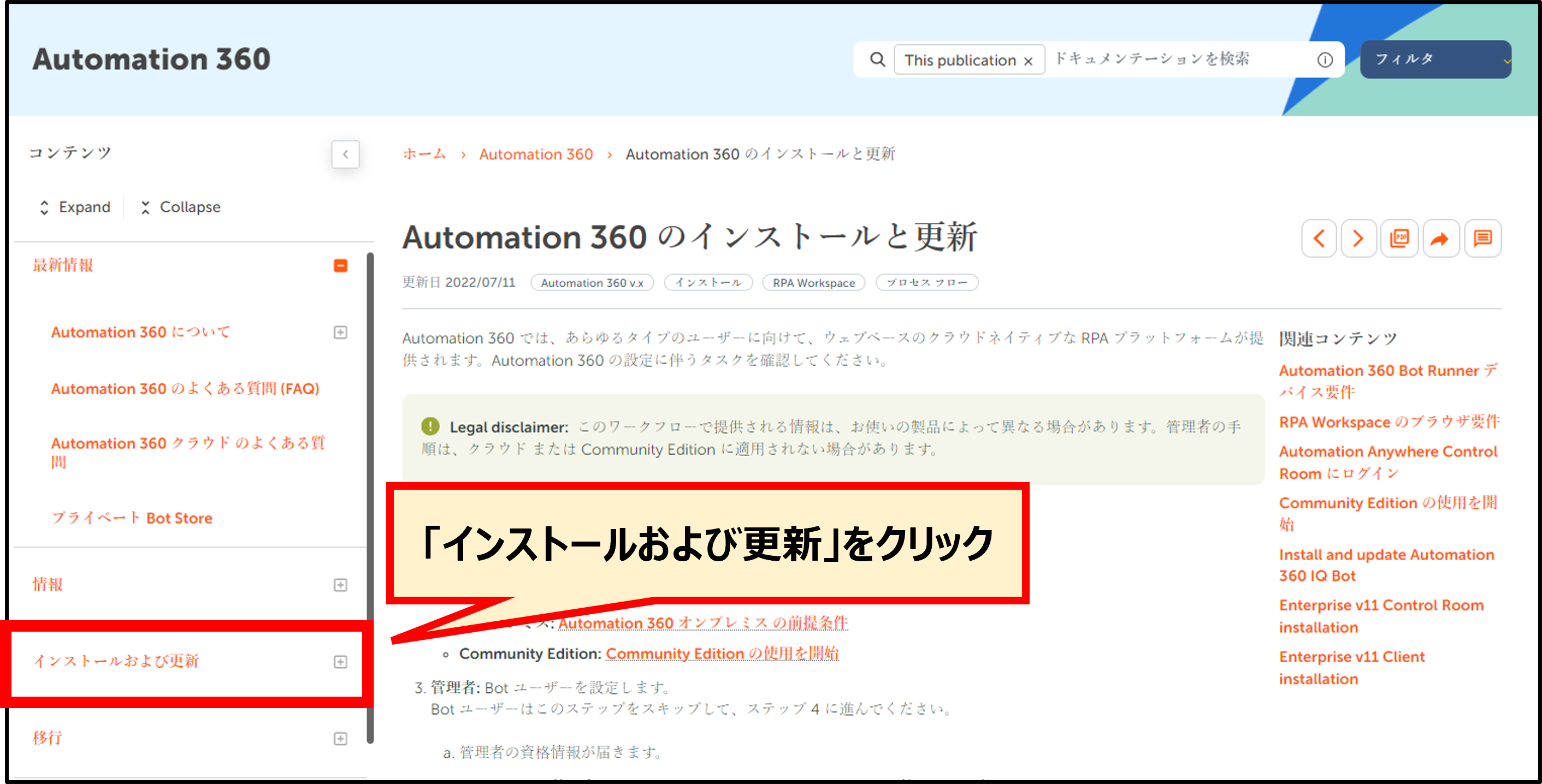Click the 関連コンテンツ heading
The width and height of the screenshot is (1542, 784).
click(1338, 338)
